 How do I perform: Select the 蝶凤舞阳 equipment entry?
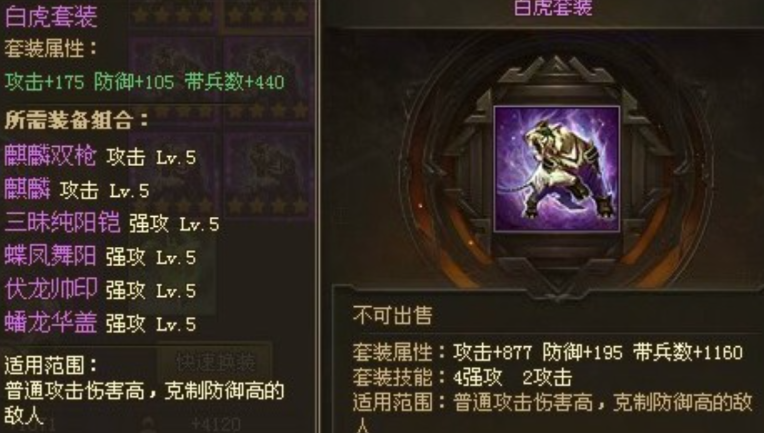pos(50,256)
